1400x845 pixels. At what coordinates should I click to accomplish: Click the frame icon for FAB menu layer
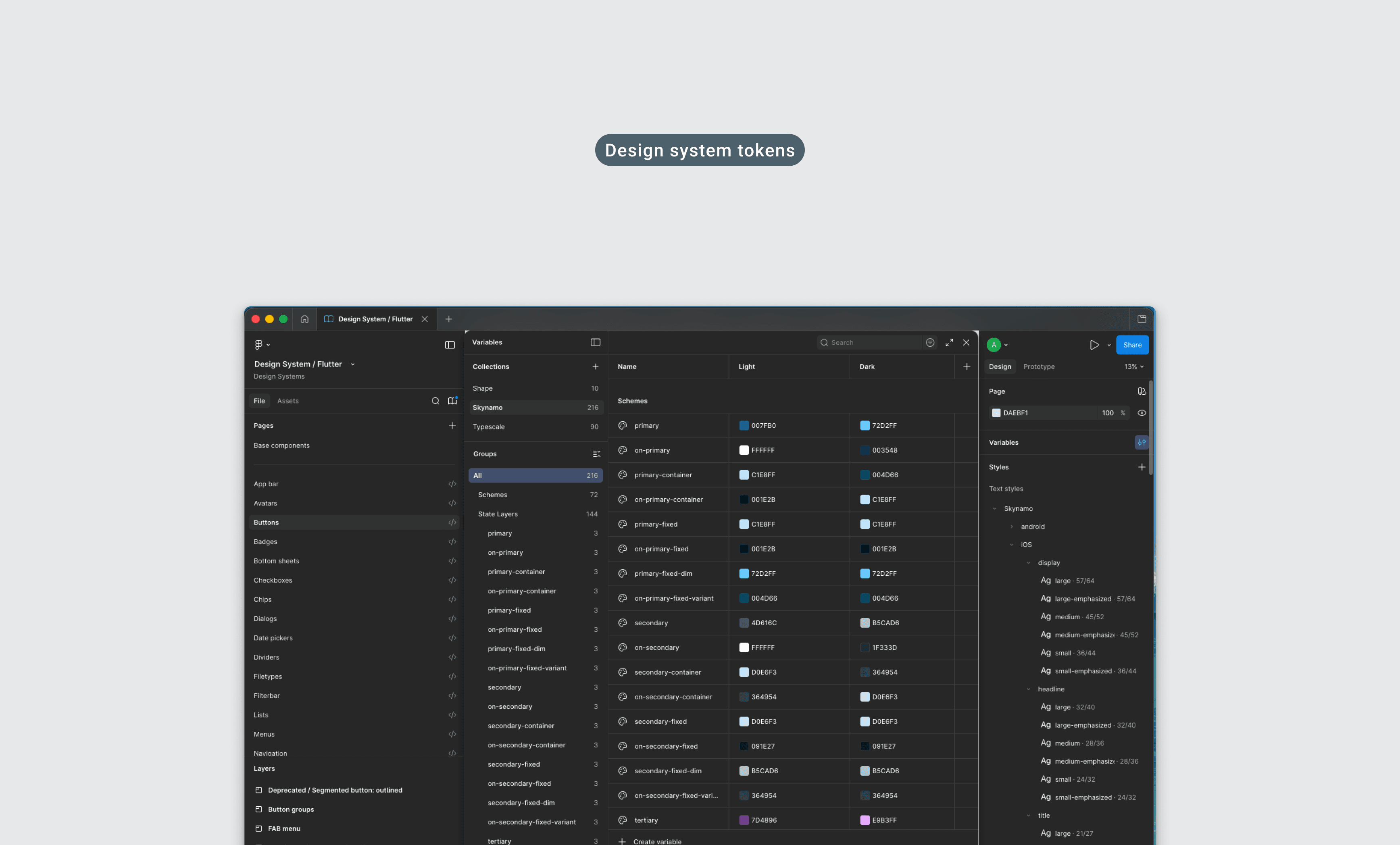(x=258, y=828)
